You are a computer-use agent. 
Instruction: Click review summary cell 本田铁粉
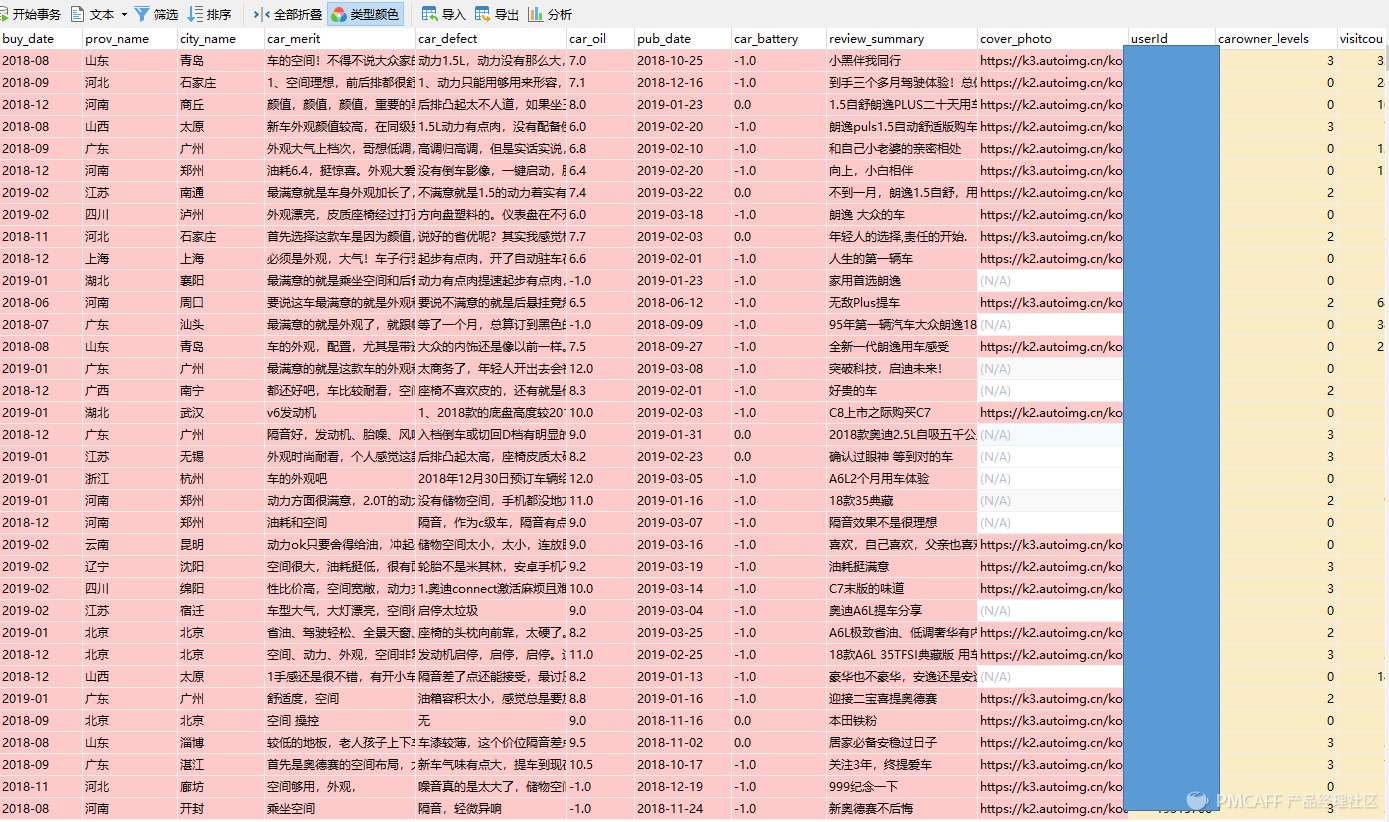coord(902,721)
